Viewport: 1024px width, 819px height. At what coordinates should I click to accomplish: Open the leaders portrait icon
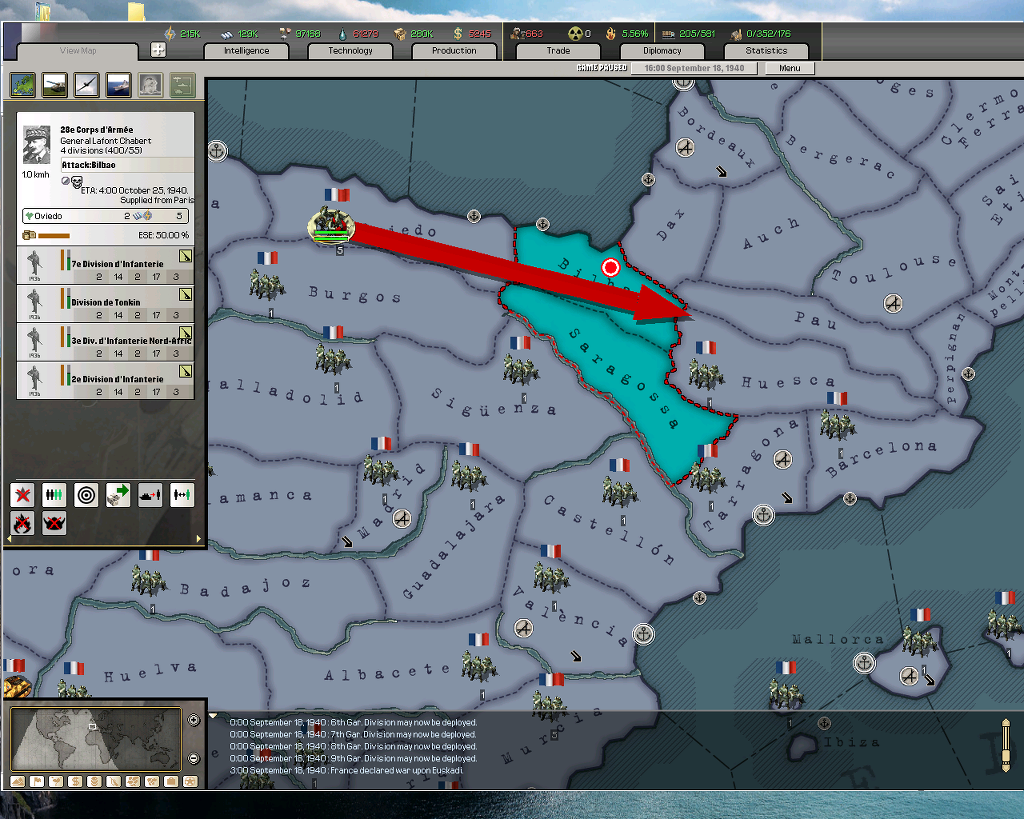[x=150, y=85]
